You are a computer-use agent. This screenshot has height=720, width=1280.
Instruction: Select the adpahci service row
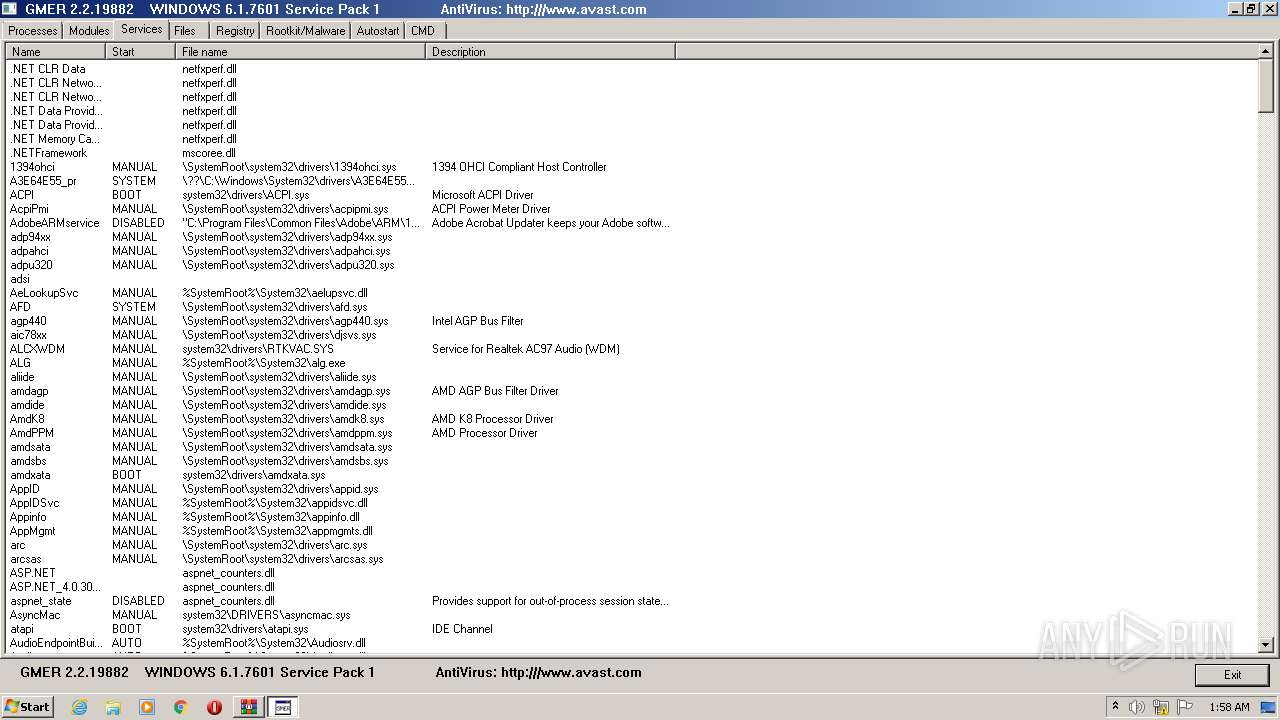(340, 251)
